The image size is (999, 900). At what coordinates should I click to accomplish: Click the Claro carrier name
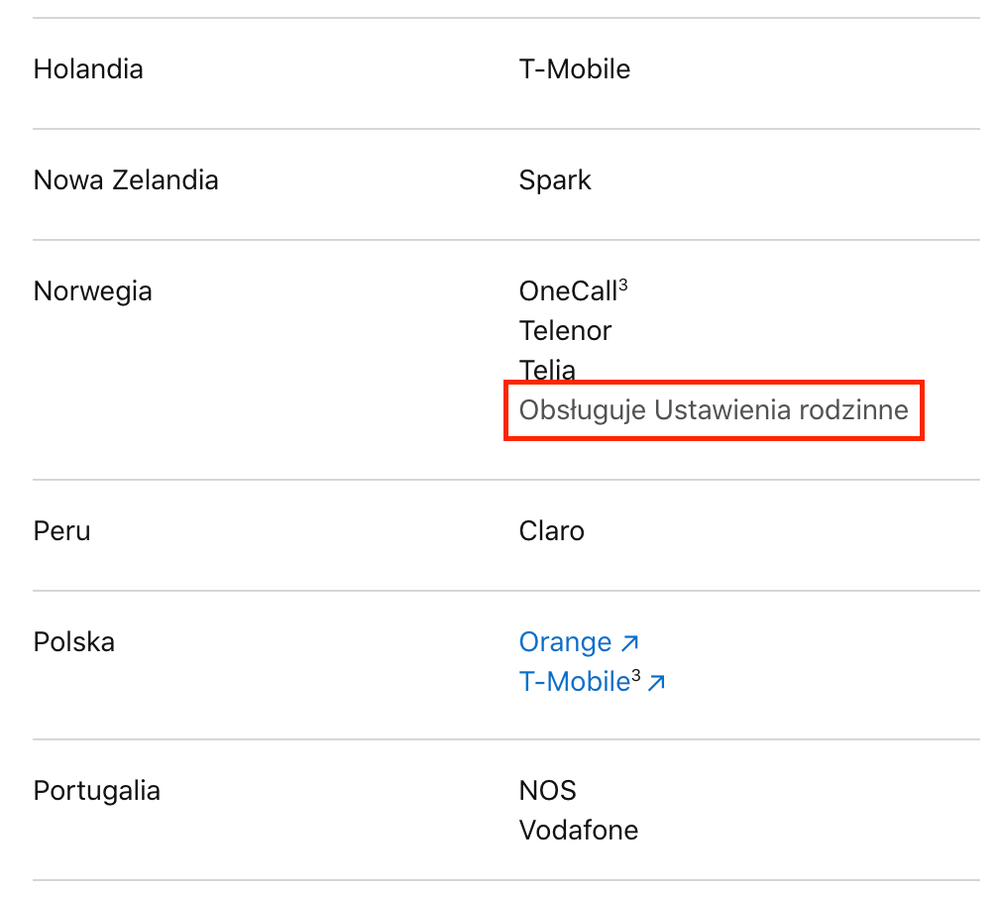[552, 531]
